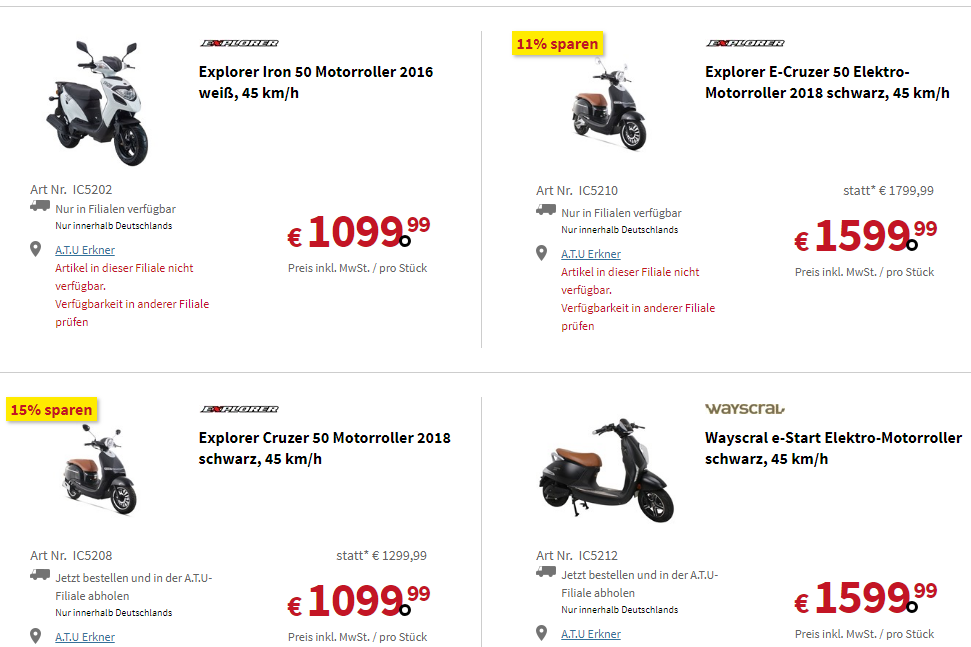The image size is (971, 647).
Task: Click truck icon under Art Nr. IC5208
Action: 40,575
